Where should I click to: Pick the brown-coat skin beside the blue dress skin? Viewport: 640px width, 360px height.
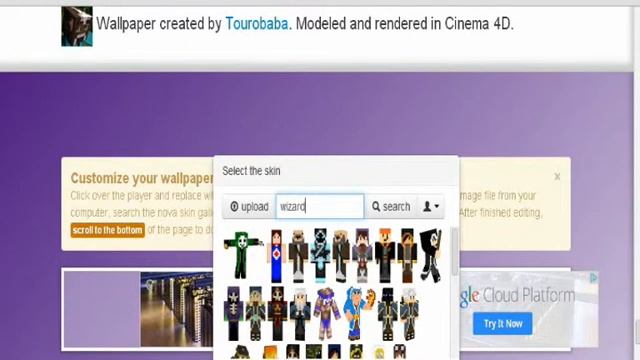[x=298, y=256]
